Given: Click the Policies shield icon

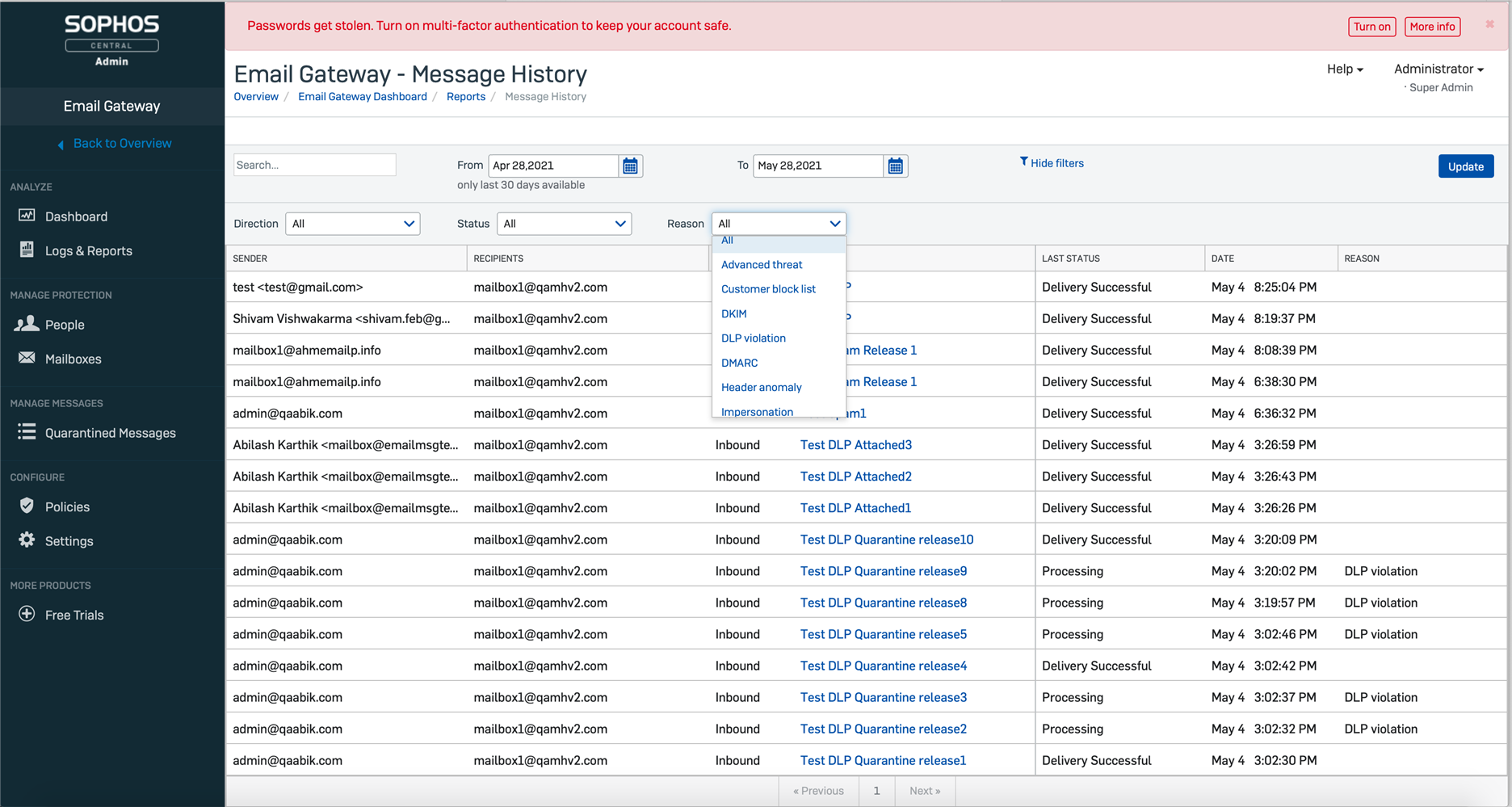Looking at the screenshot, I should 27,506.
